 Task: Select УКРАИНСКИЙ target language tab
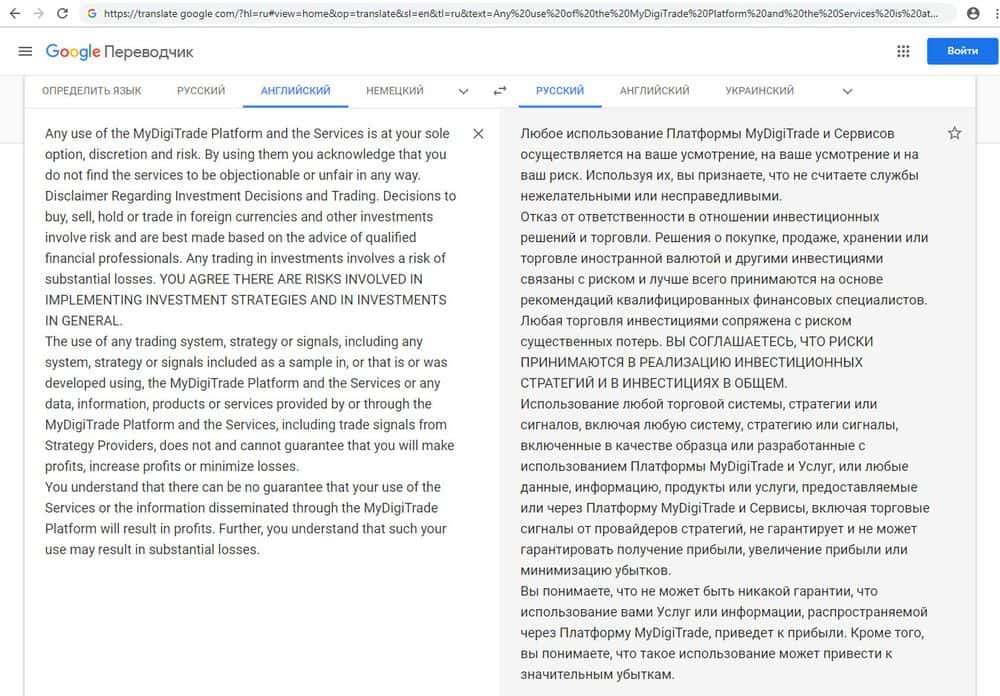(x=760, y=91)
